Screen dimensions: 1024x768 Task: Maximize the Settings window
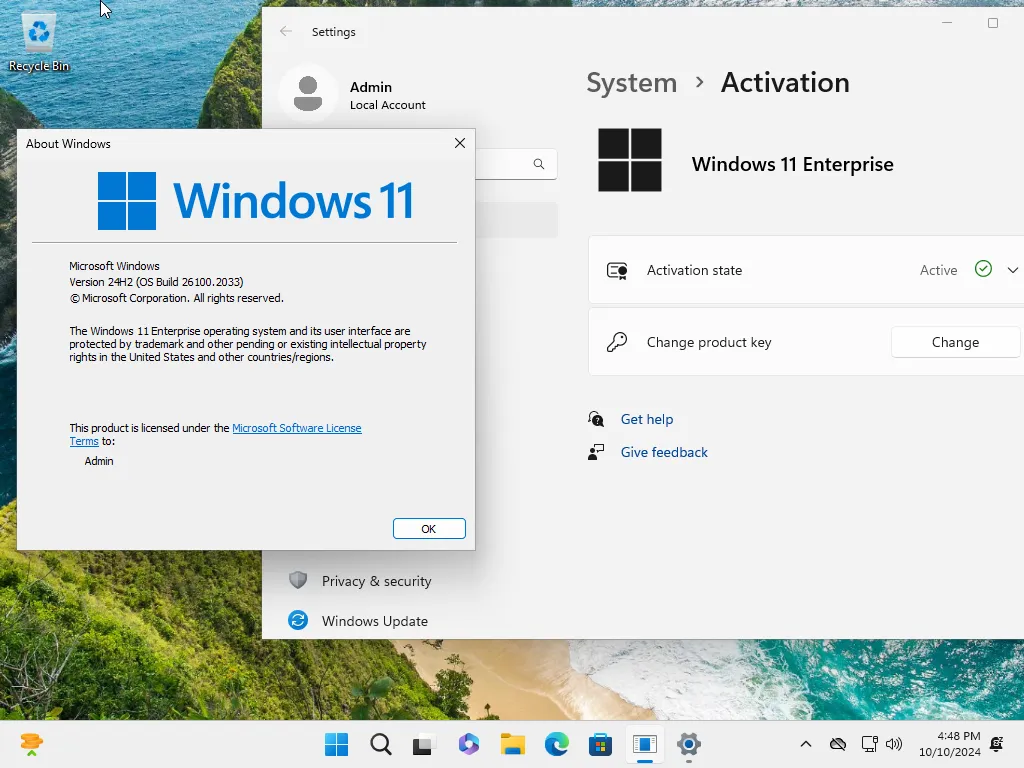[993, 23]
